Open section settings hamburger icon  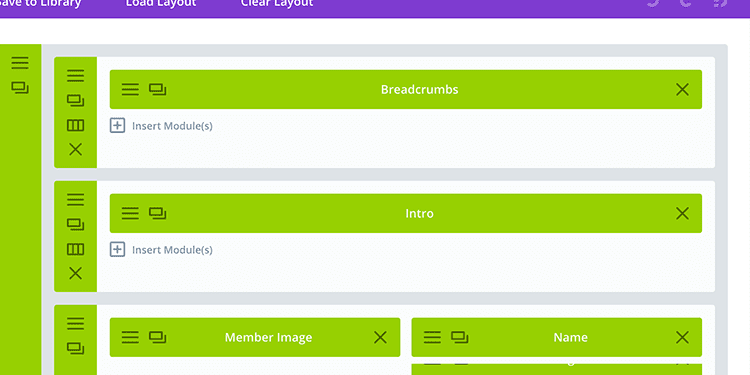[x=20, y=63]
